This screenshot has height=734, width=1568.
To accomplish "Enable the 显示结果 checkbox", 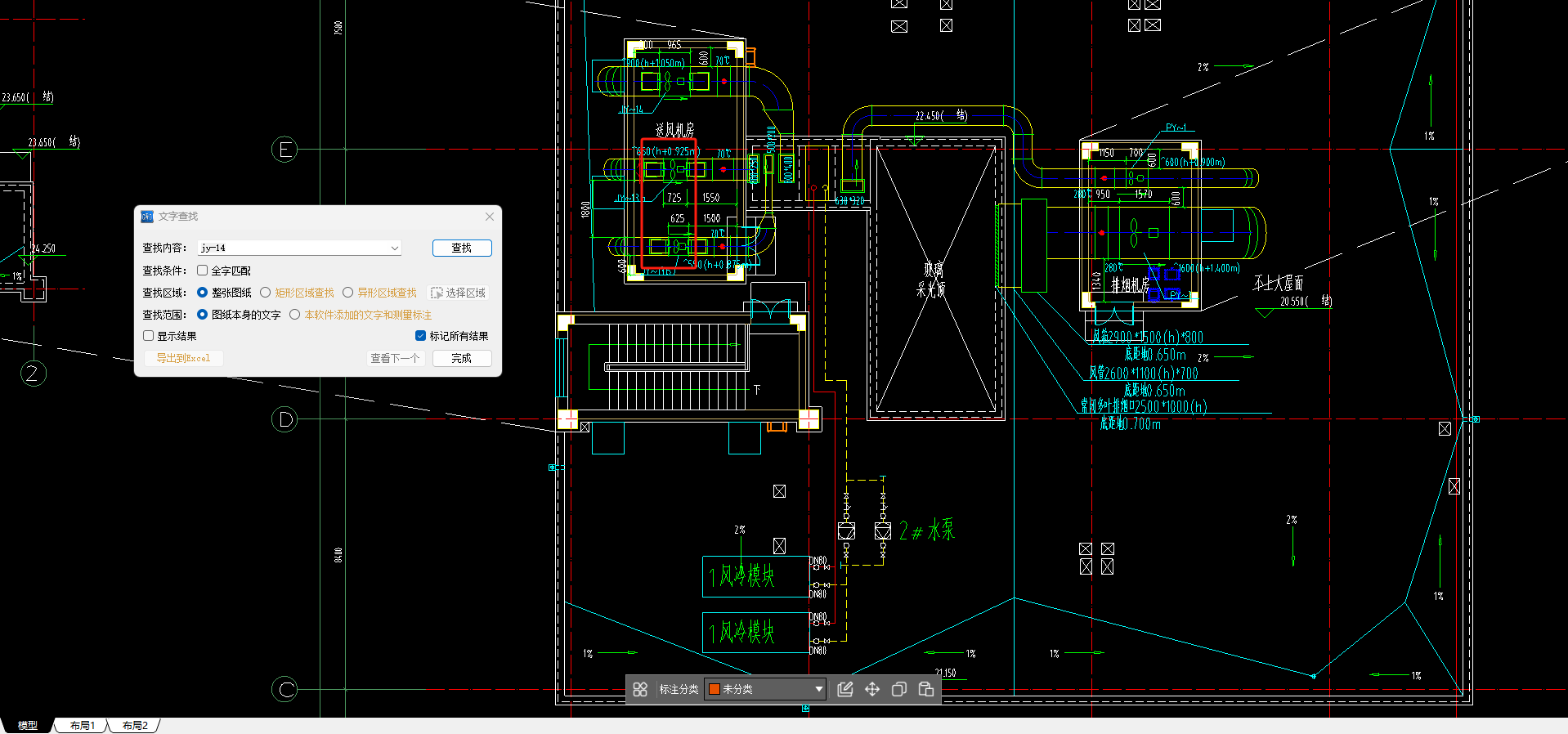I will pos(148,336).
